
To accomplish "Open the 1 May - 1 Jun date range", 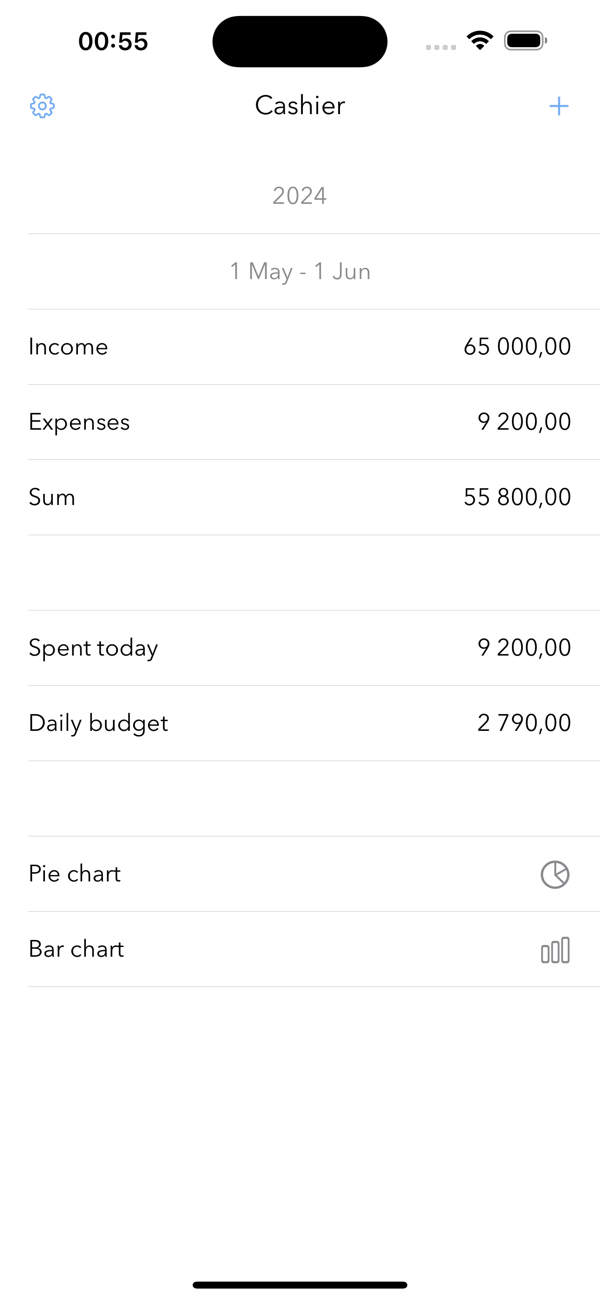I will tap(300, 272).
